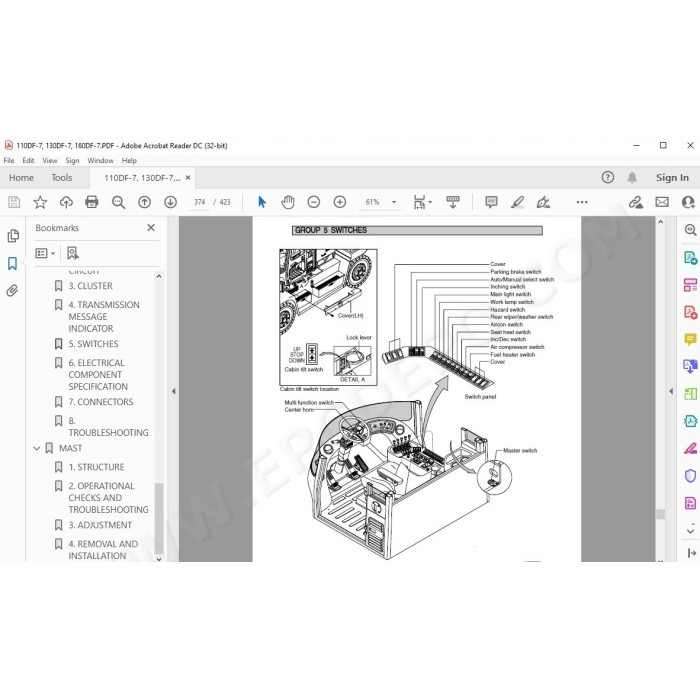
Task: Click document vertical scrollbar thumb
Action: tap(661, 514)
